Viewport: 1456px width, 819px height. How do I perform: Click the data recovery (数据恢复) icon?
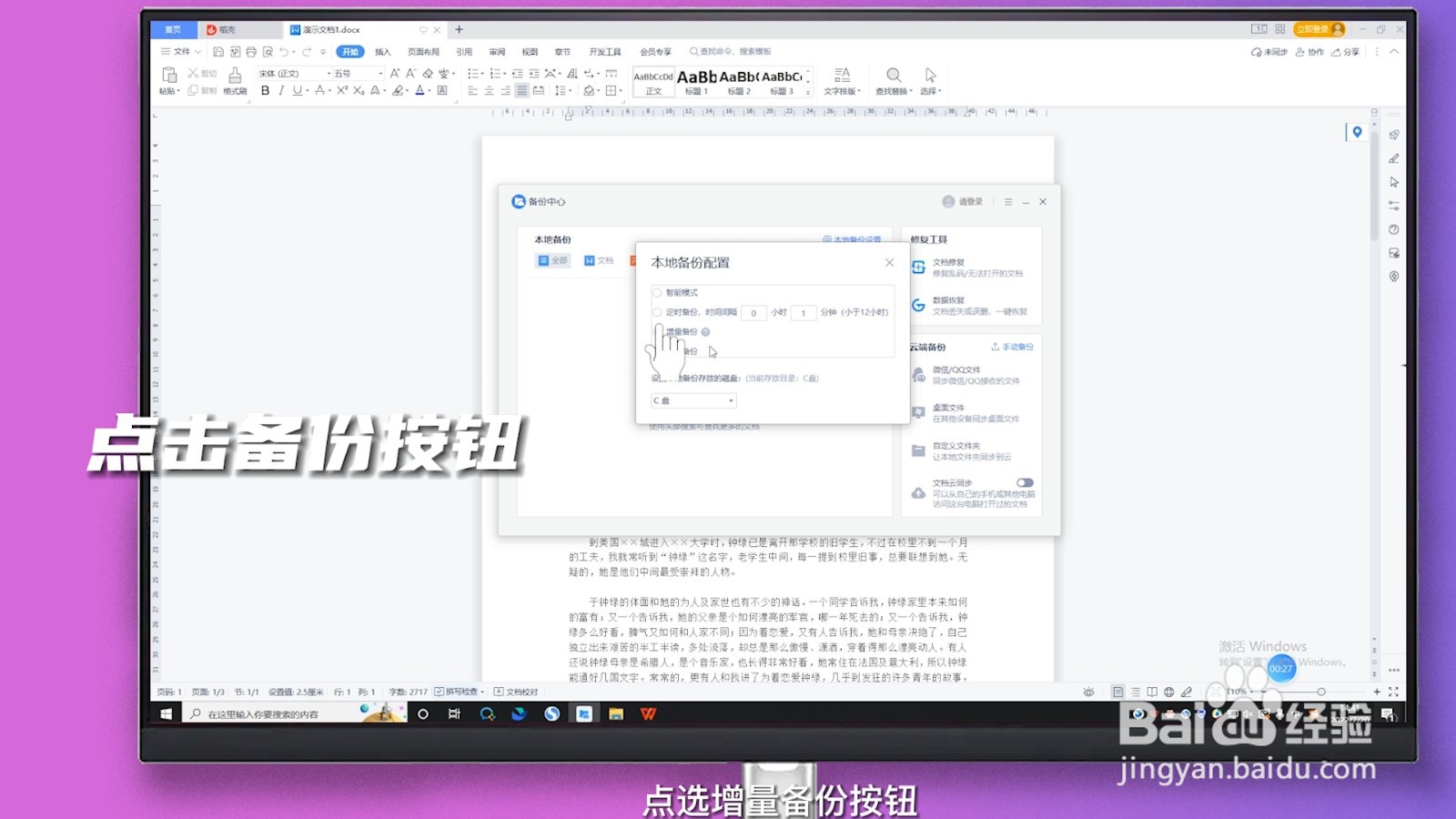coord(918,305)
